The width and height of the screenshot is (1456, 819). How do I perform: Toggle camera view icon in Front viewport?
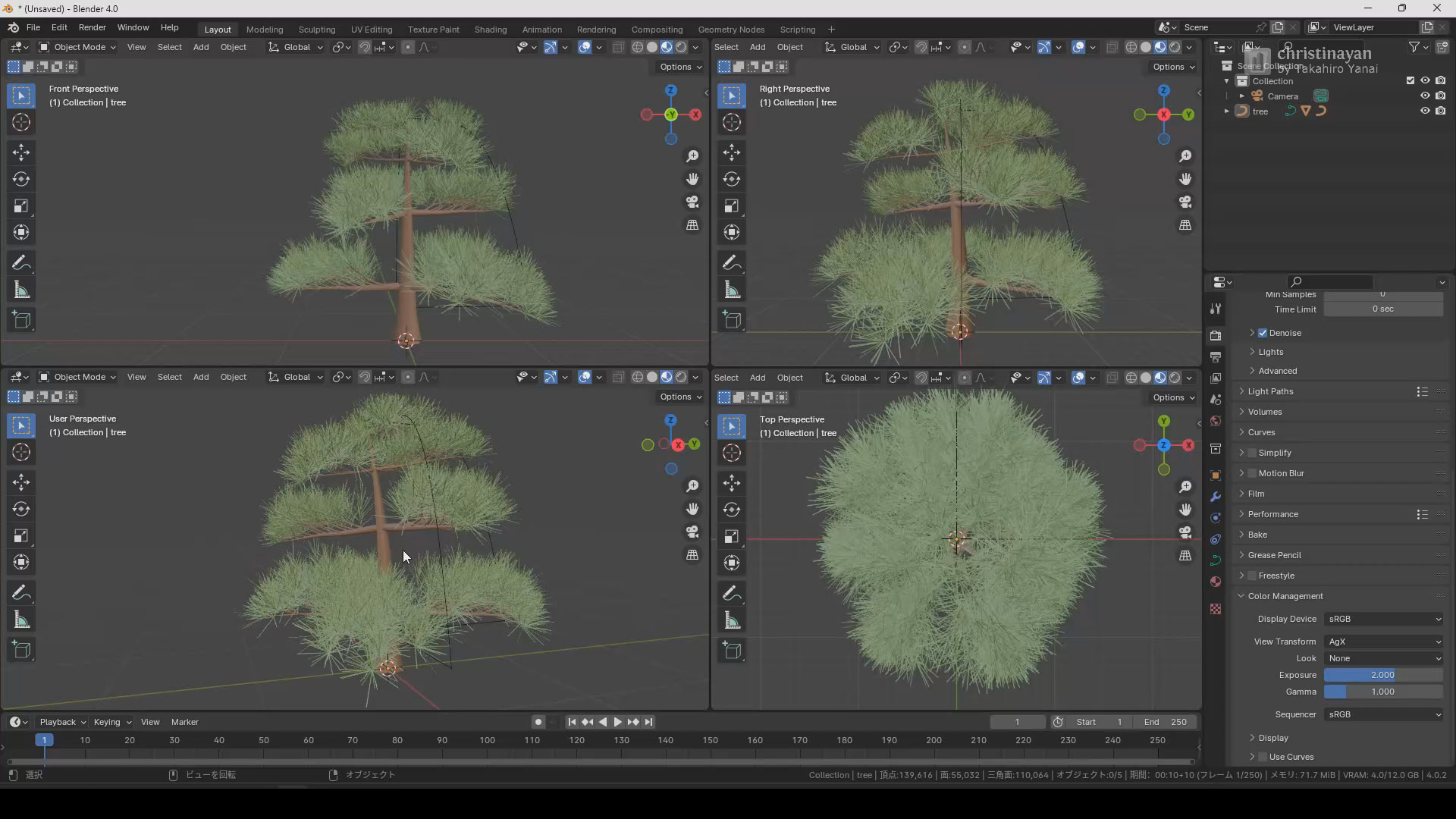[x=692, y=202]
